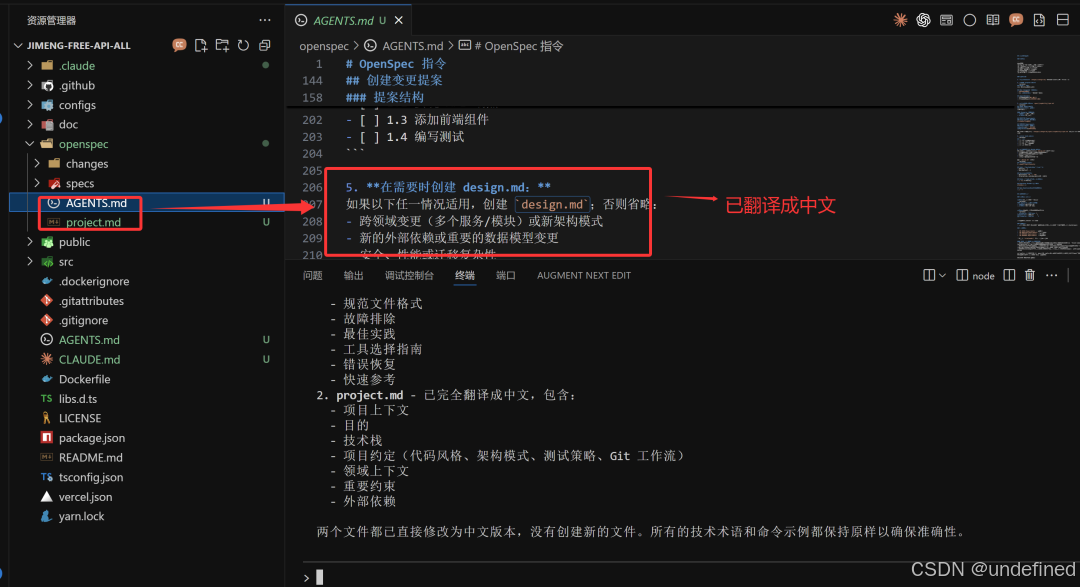Open the ChatGPT knot logo icon in editor toolbar

[923, 20]
